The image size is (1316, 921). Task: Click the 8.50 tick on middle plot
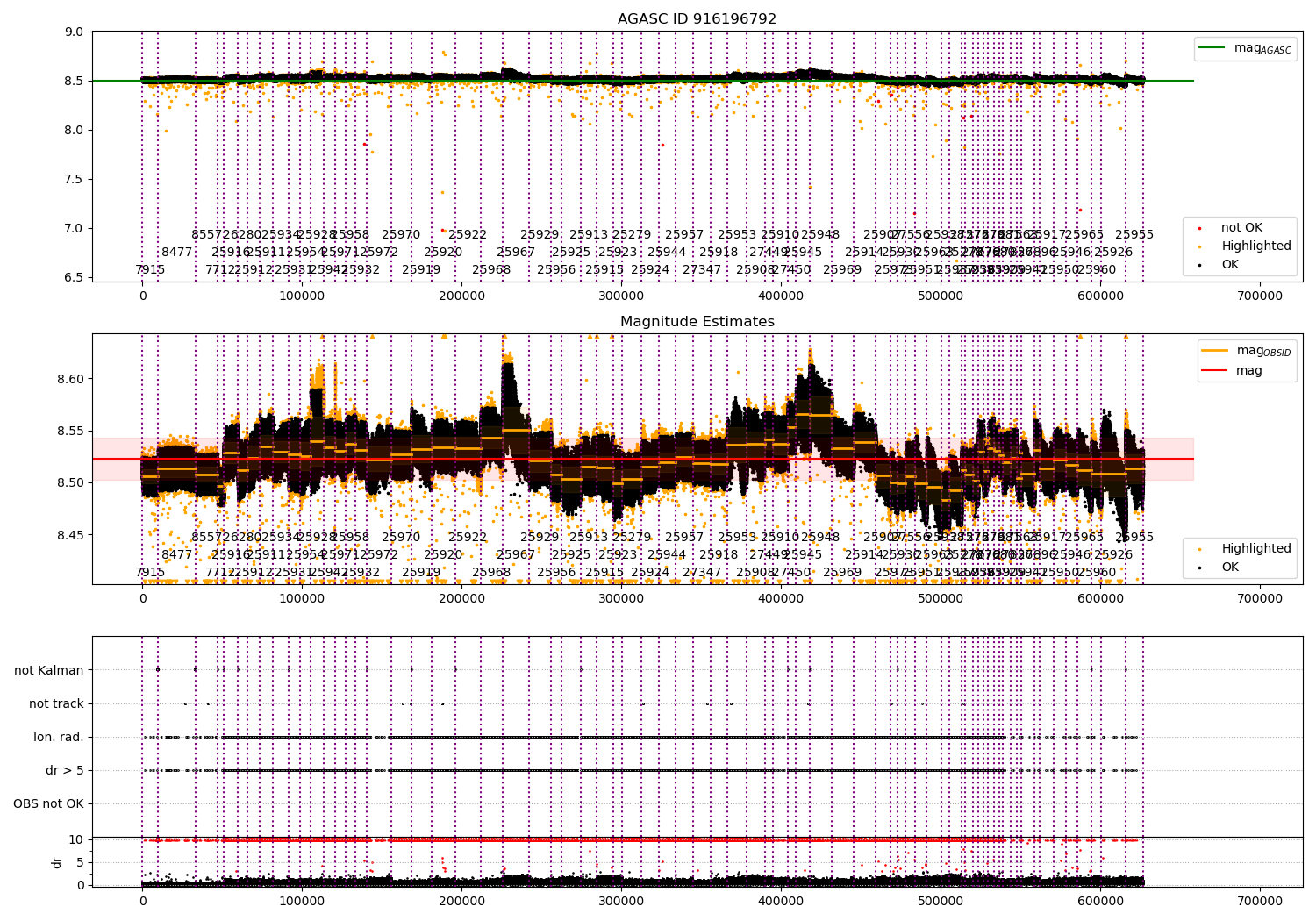coord(71,483)
